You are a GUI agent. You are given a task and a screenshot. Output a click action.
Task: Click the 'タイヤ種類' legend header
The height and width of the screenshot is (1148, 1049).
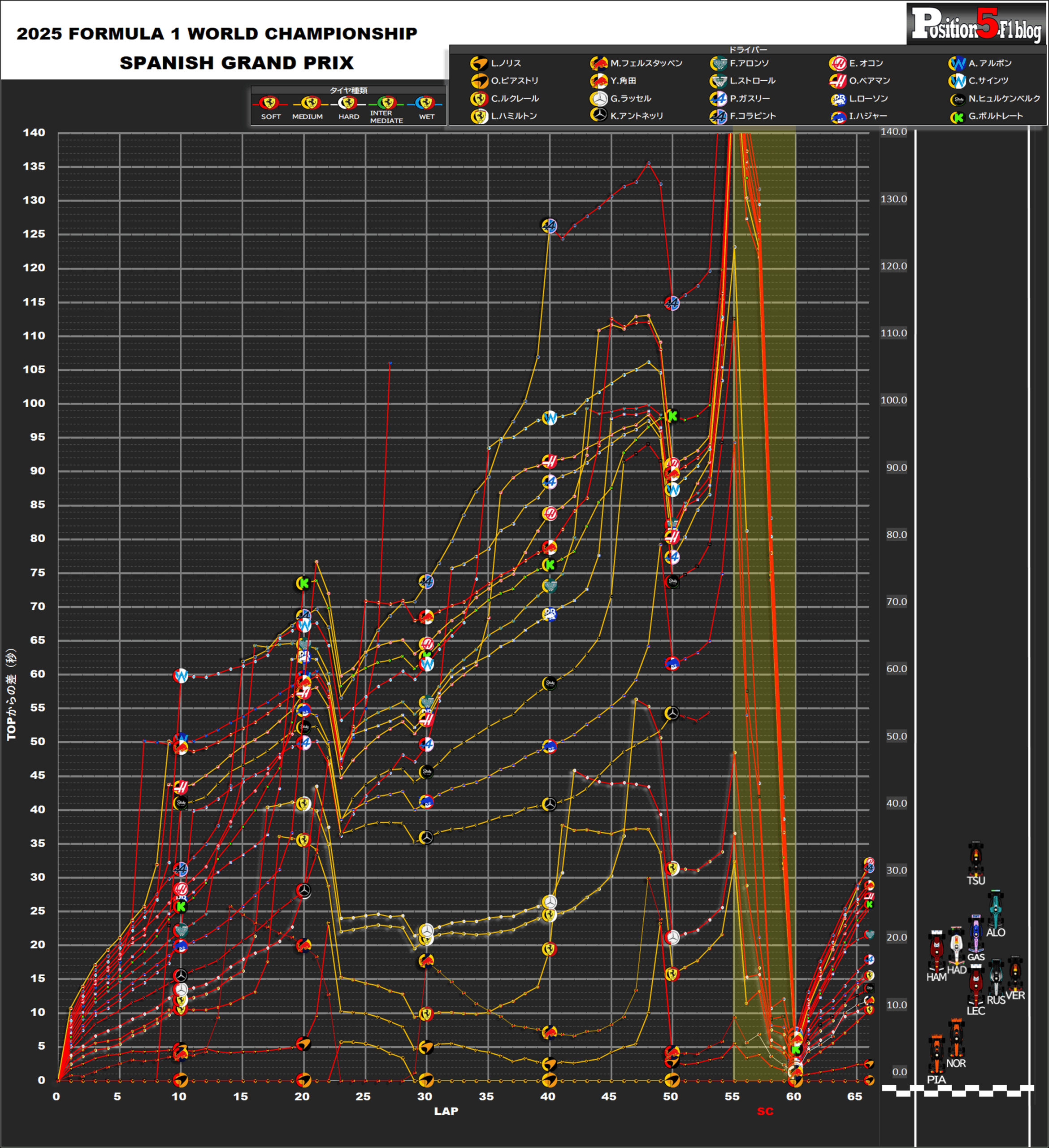pyautogui.click(x=348, y=91)
